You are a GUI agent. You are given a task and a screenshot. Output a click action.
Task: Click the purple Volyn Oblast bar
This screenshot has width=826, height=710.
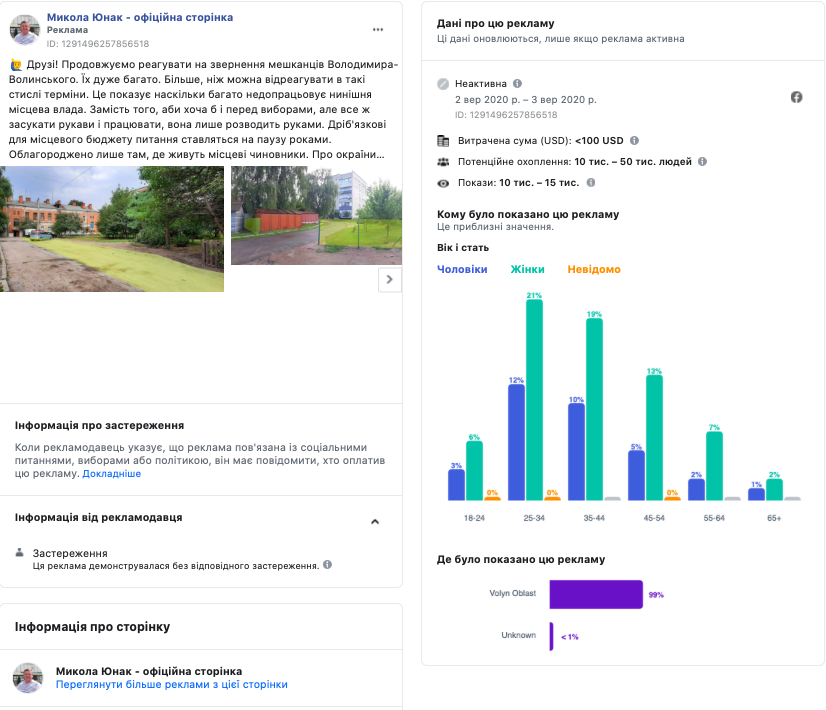(x=595, y=594)
